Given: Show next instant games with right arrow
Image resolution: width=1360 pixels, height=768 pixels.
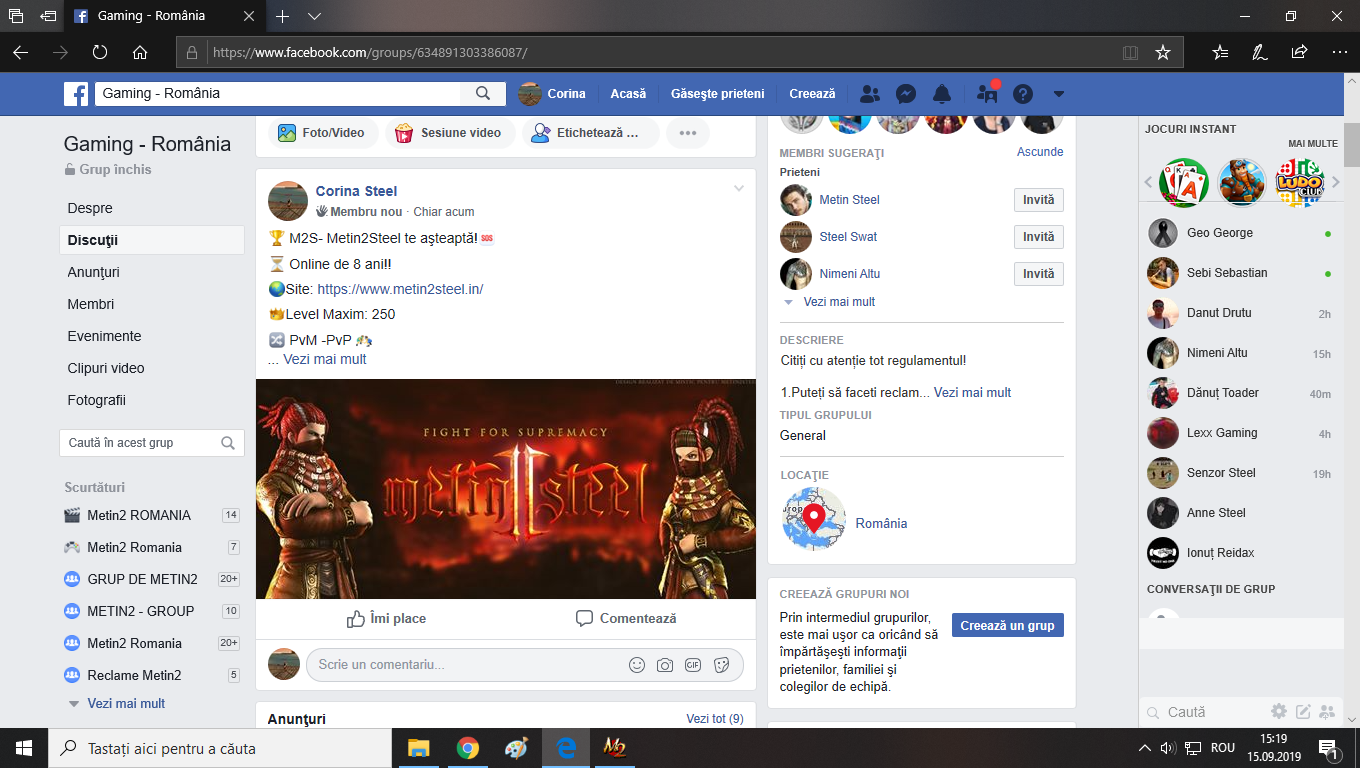Looking at the screenshot, I should click(x=1336, y=182).
